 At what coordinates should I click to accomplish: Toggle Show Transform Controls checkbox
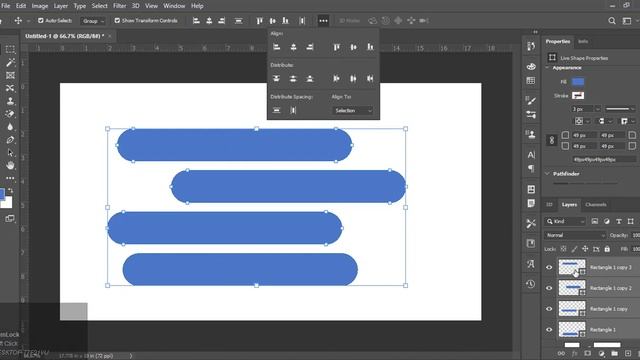pyautogui.click(x=117, y=20)
